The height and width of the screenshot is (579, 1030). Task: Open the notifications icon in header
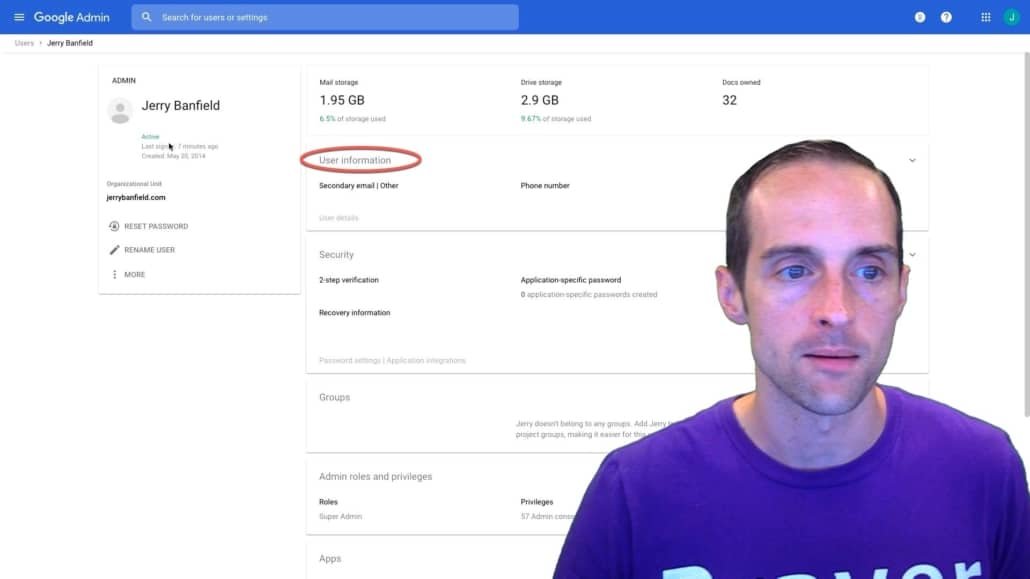point(920,17)
